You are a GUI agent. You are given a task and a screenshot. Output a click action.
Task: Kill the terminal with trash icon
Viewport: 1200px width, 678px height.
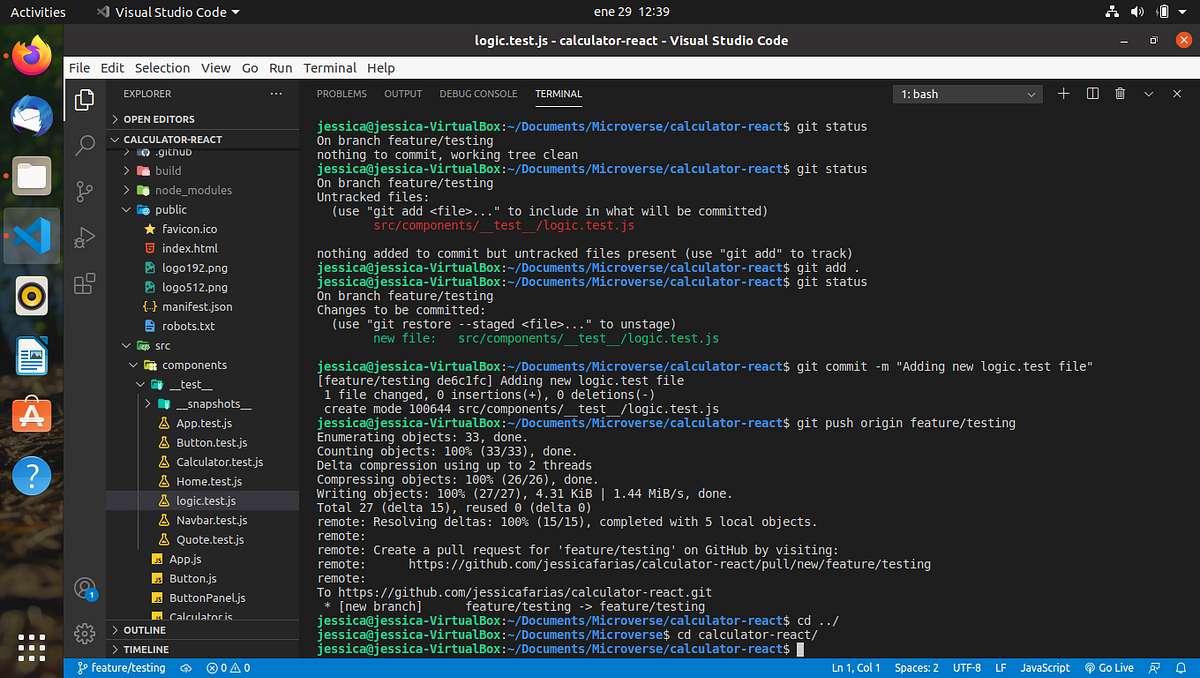pyautogui.click(x=1119, y=93)
